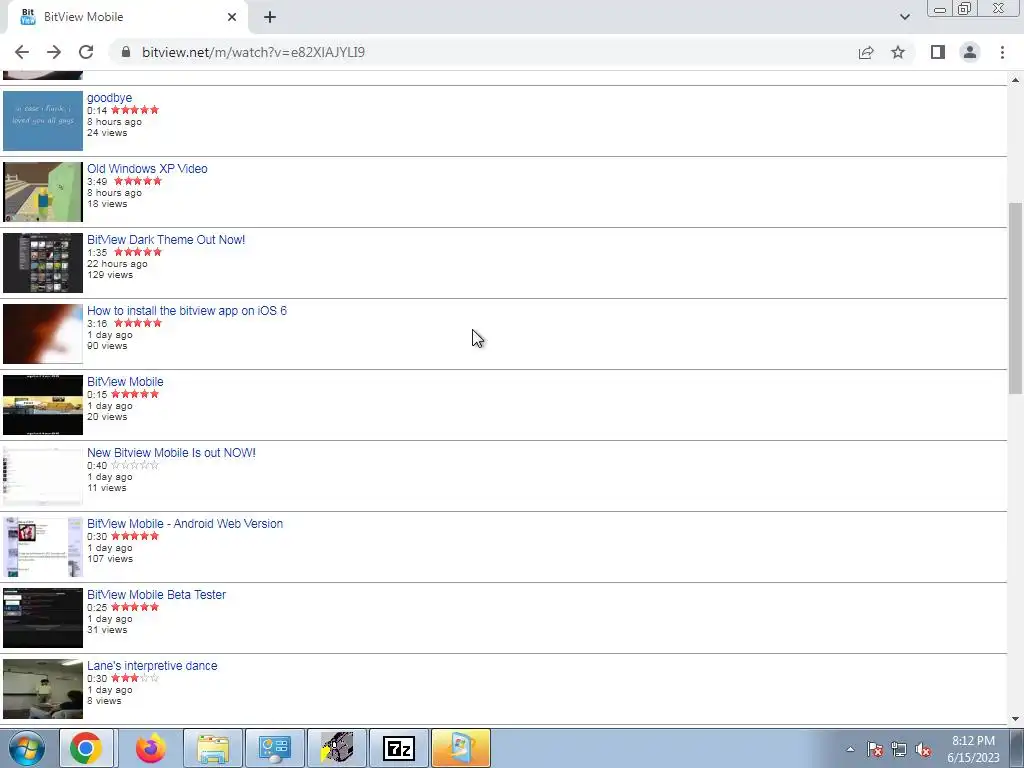Close the BitView Mobile tab
Image resolution: width=1024 pixels, height=768 pixels.
(x=232, y=17)
